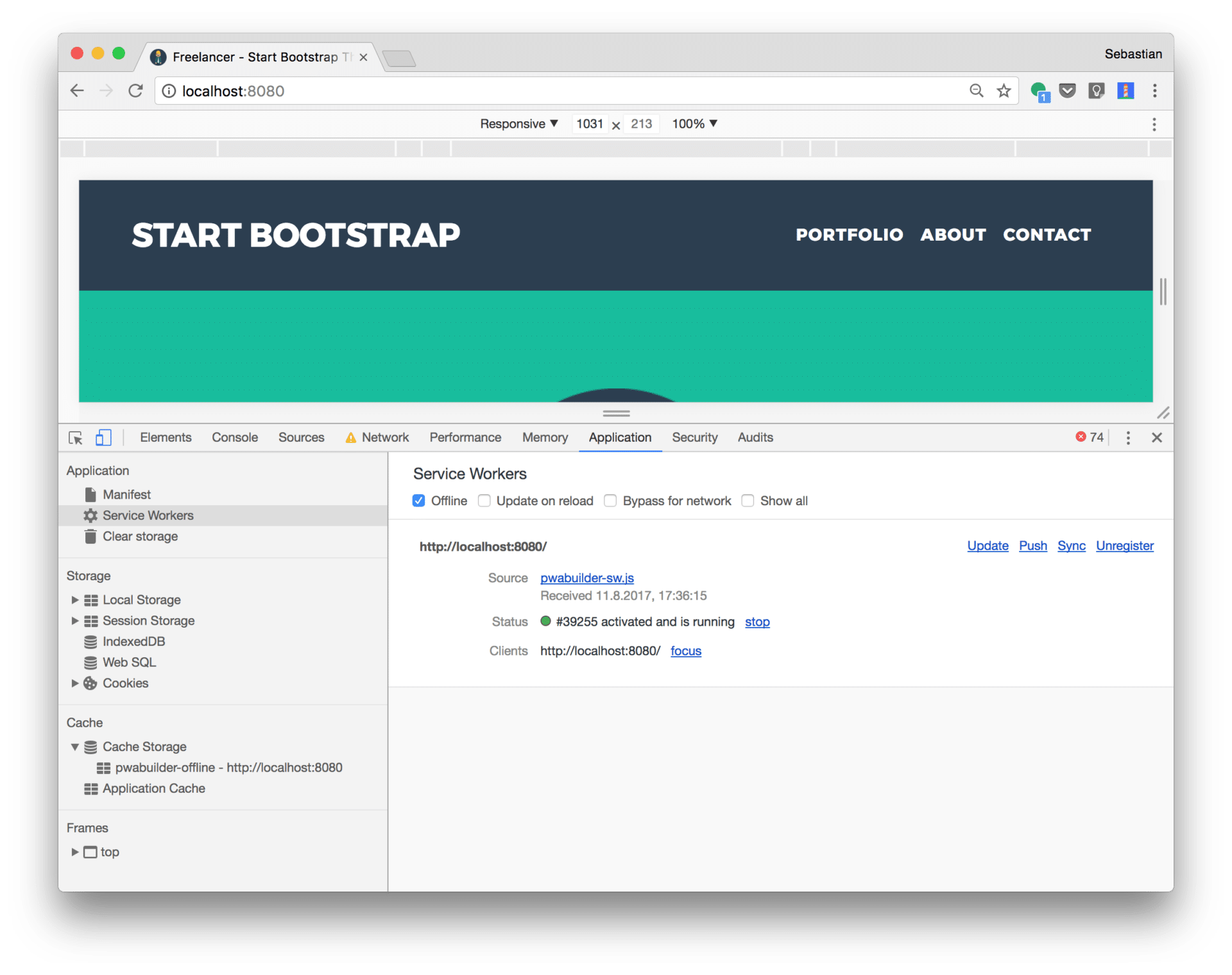Viewport: 1232px width, 975px height.
Task: Expand the Cookies tree node
Action: coord(74,683)
